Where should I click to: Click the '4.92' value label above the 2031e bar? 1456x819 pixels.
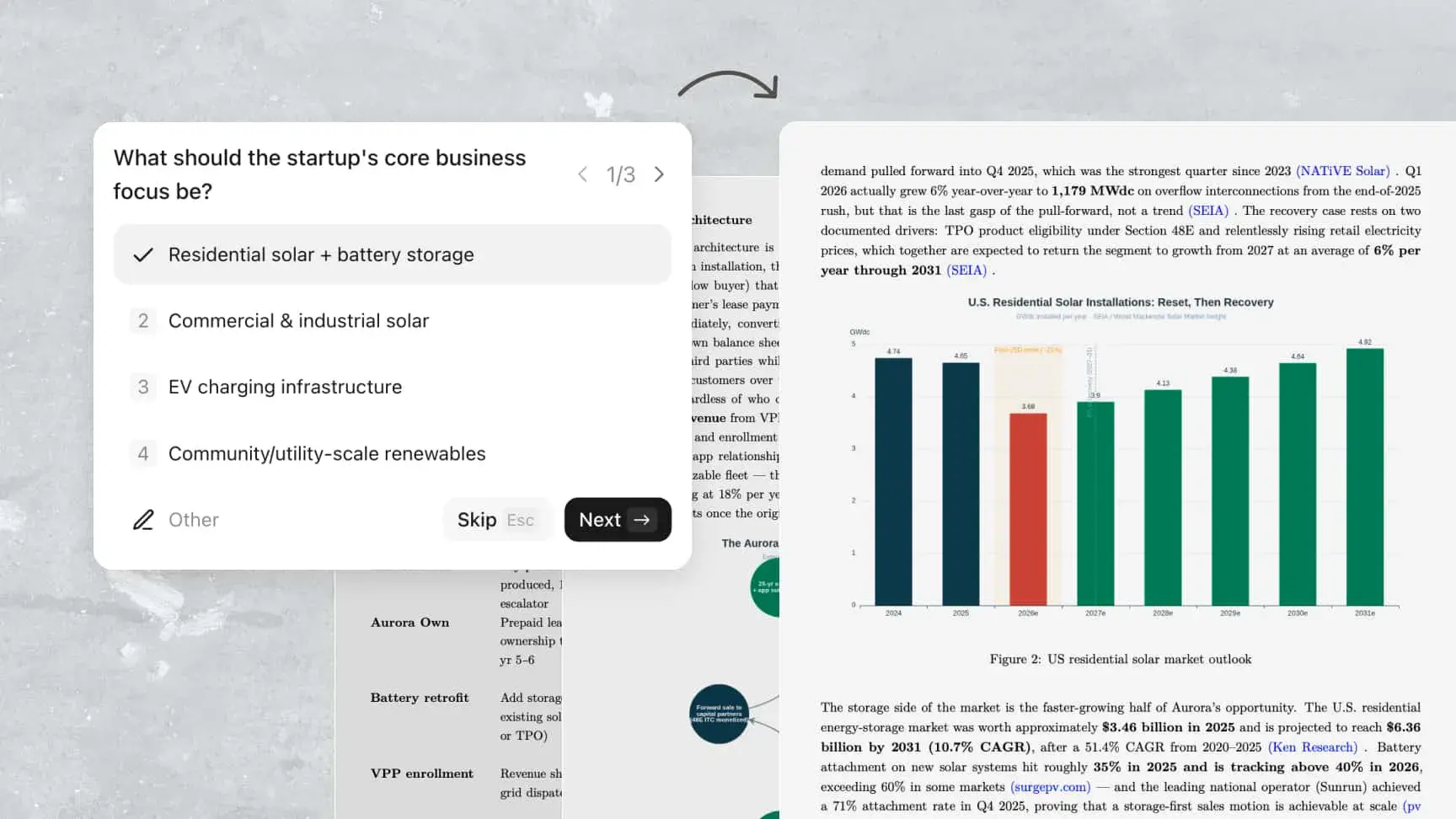tap(1365, 342)
